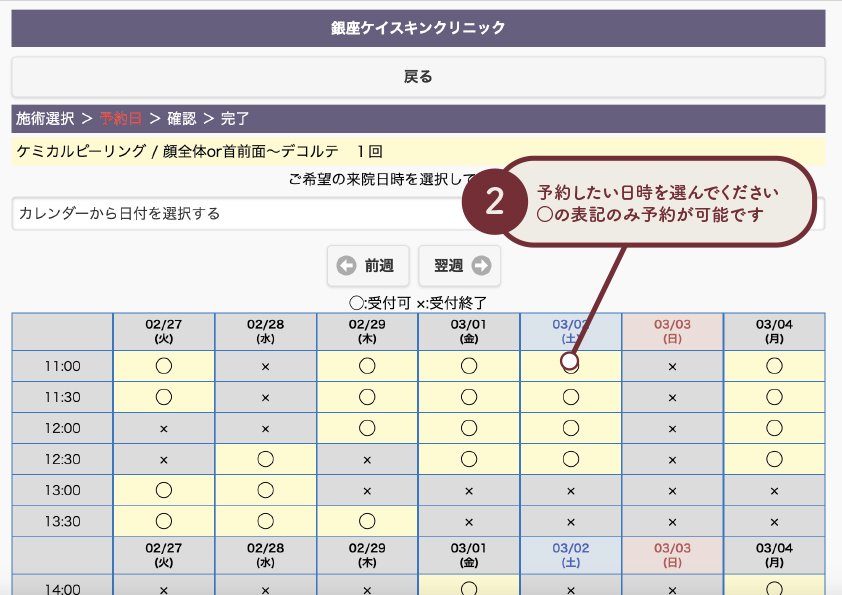Book the 11:00 circle on 03/01
The image size is (842, 595).
tap(469, 366)
